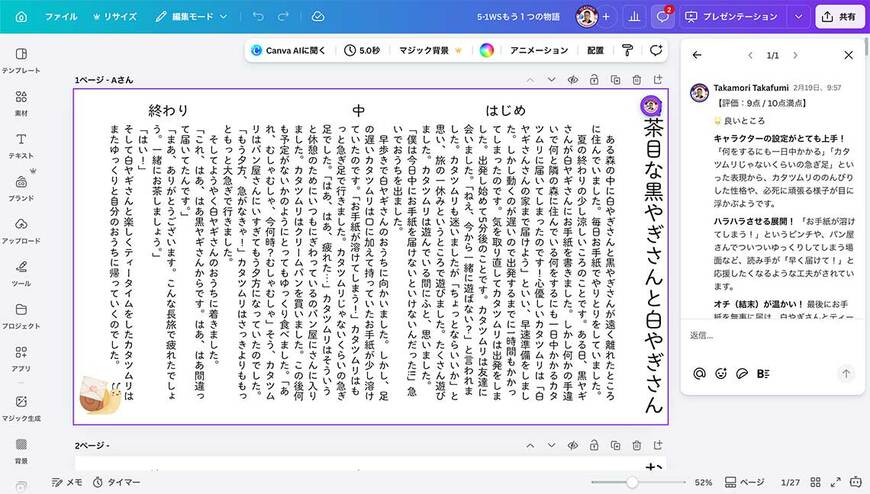This screenshot has width=870, height=494.
Task: Redo the last action
Action: pyautogui.click(x=284, y=17)
